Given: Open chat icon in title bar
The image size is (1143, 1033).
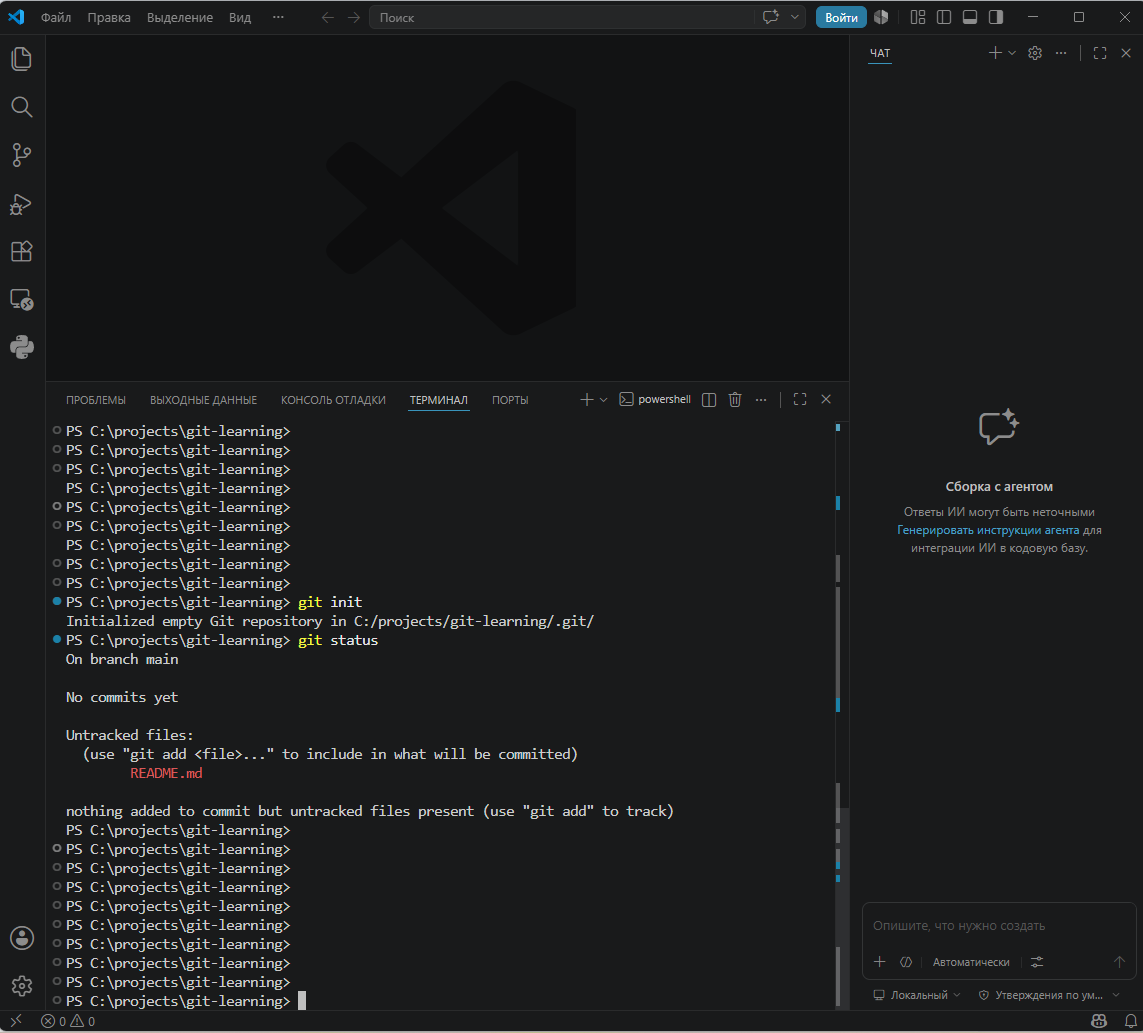Looking at the screenshot, I should pyautogui.click(x=771, y=17).
